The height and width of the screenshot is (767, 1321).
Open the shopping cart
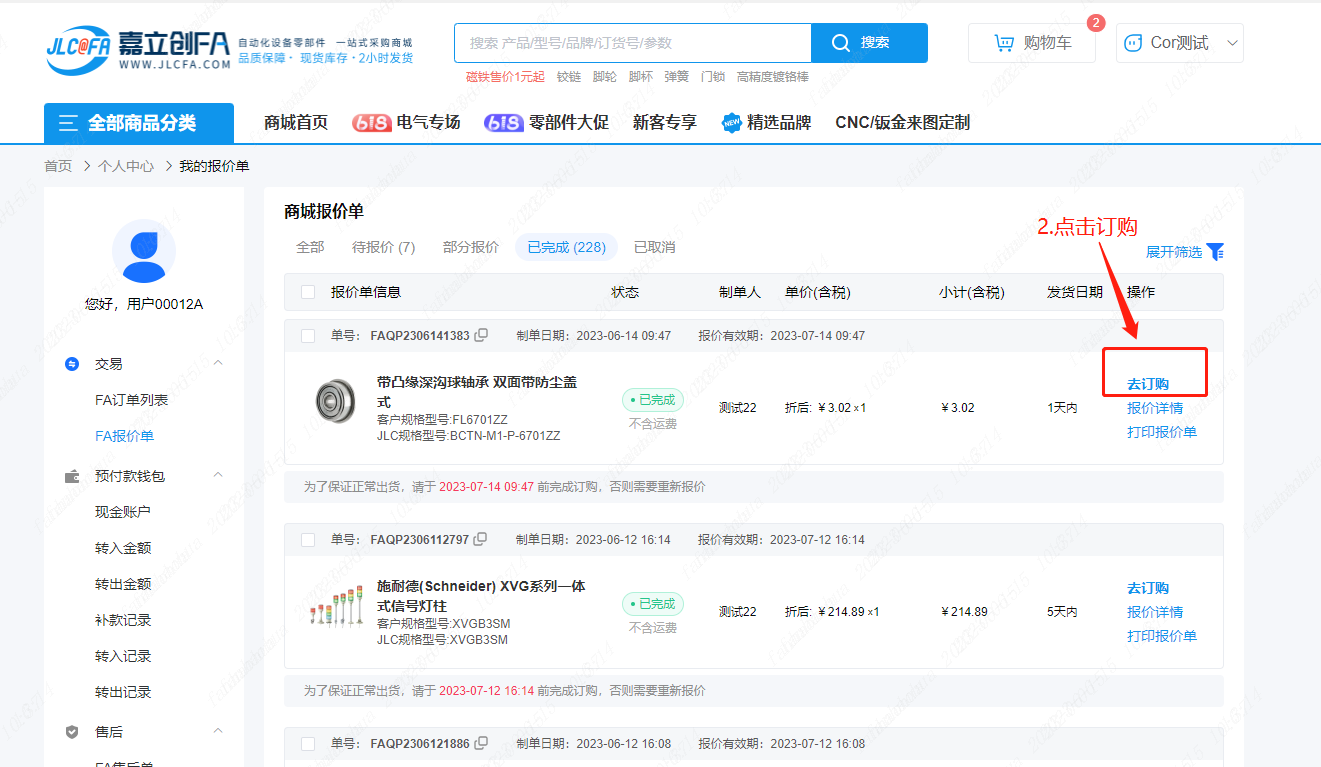coord(1032,43)
